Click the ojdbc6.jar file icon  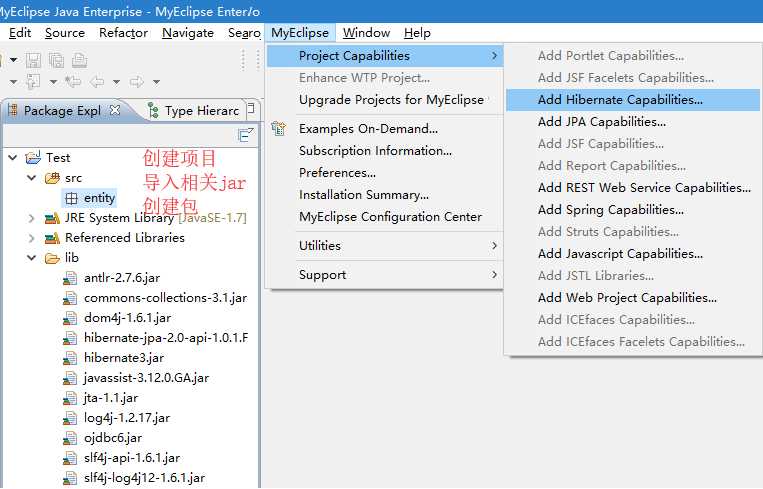70,438
